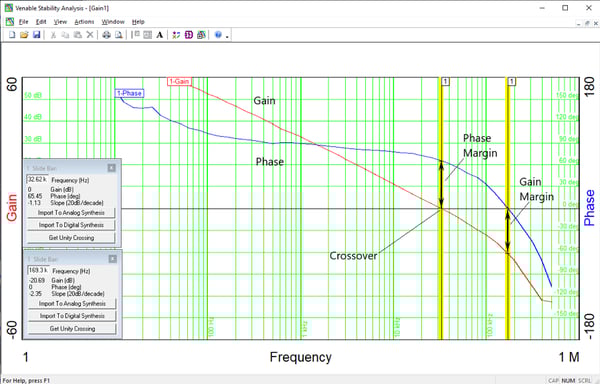Open a file using the folder toolbar icon
This screenshot has width=600, height=384.
pos(24,35)
